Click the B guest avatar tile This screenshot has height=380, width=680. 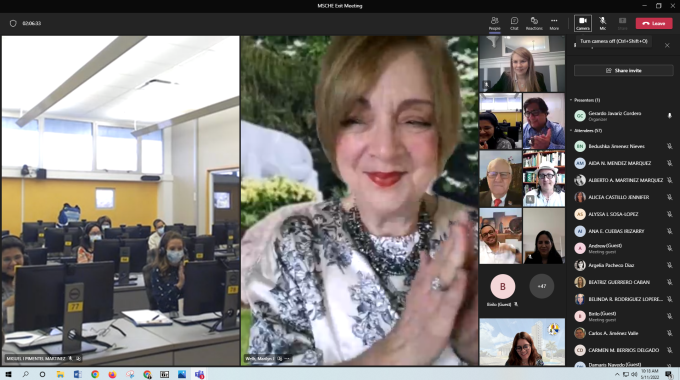[503, 286]
